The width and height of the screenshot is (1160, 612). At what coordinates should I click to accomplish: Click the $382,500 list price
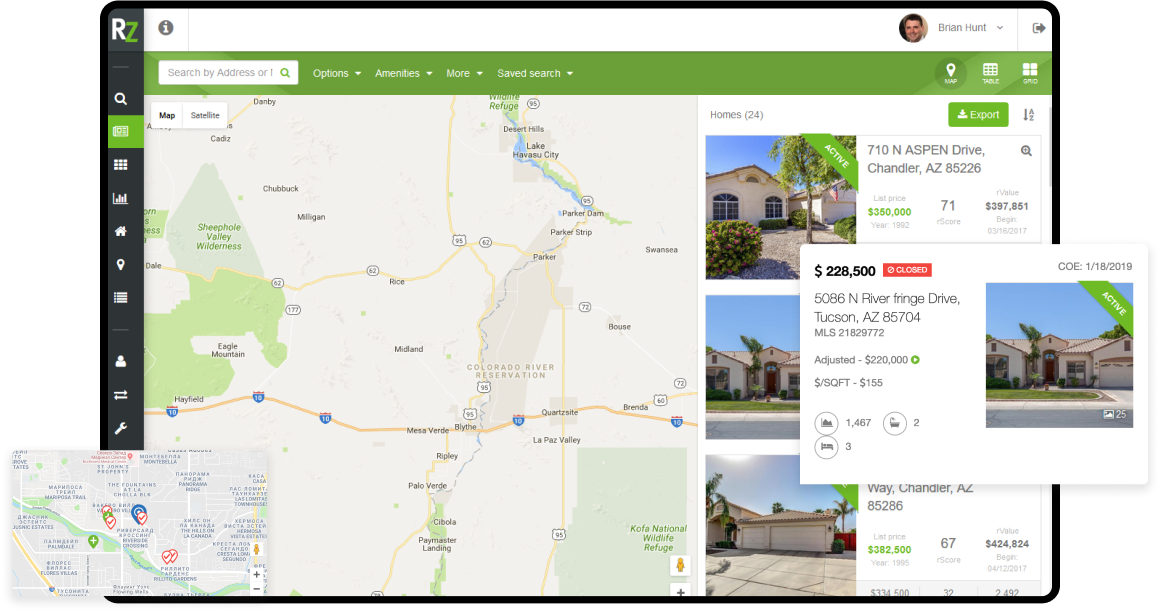click(889, 550)
